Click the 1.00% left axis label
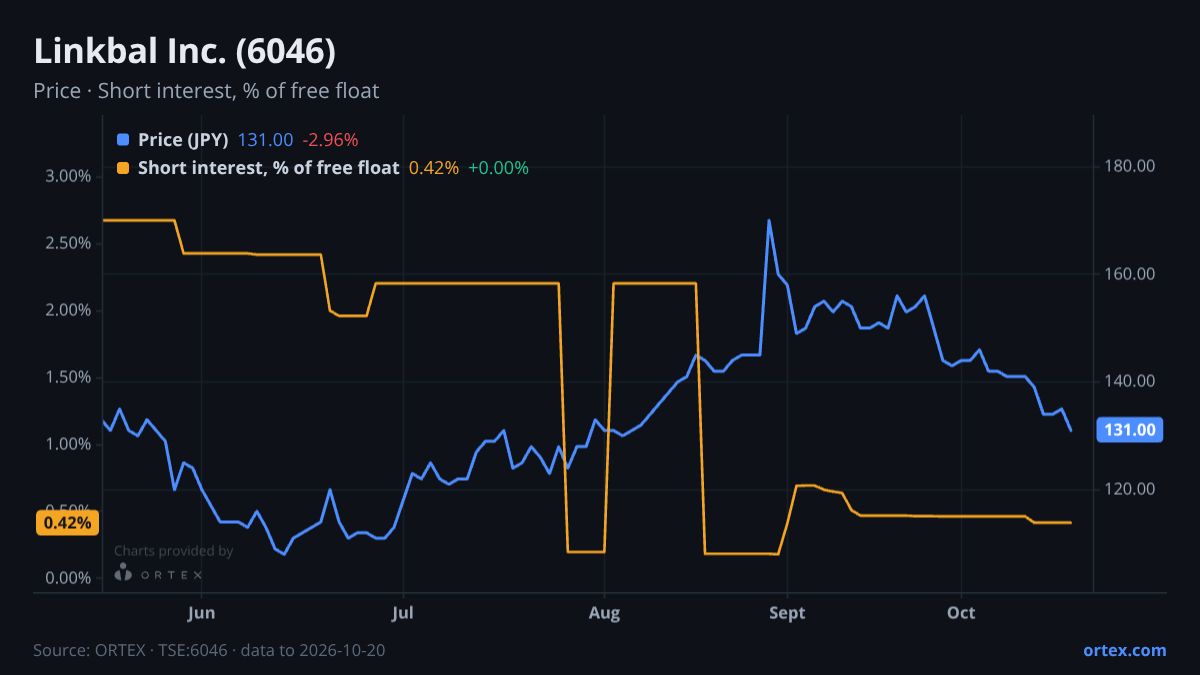Image resolution: width=1200 pixels, height=675 pixels. coord(69,444)
